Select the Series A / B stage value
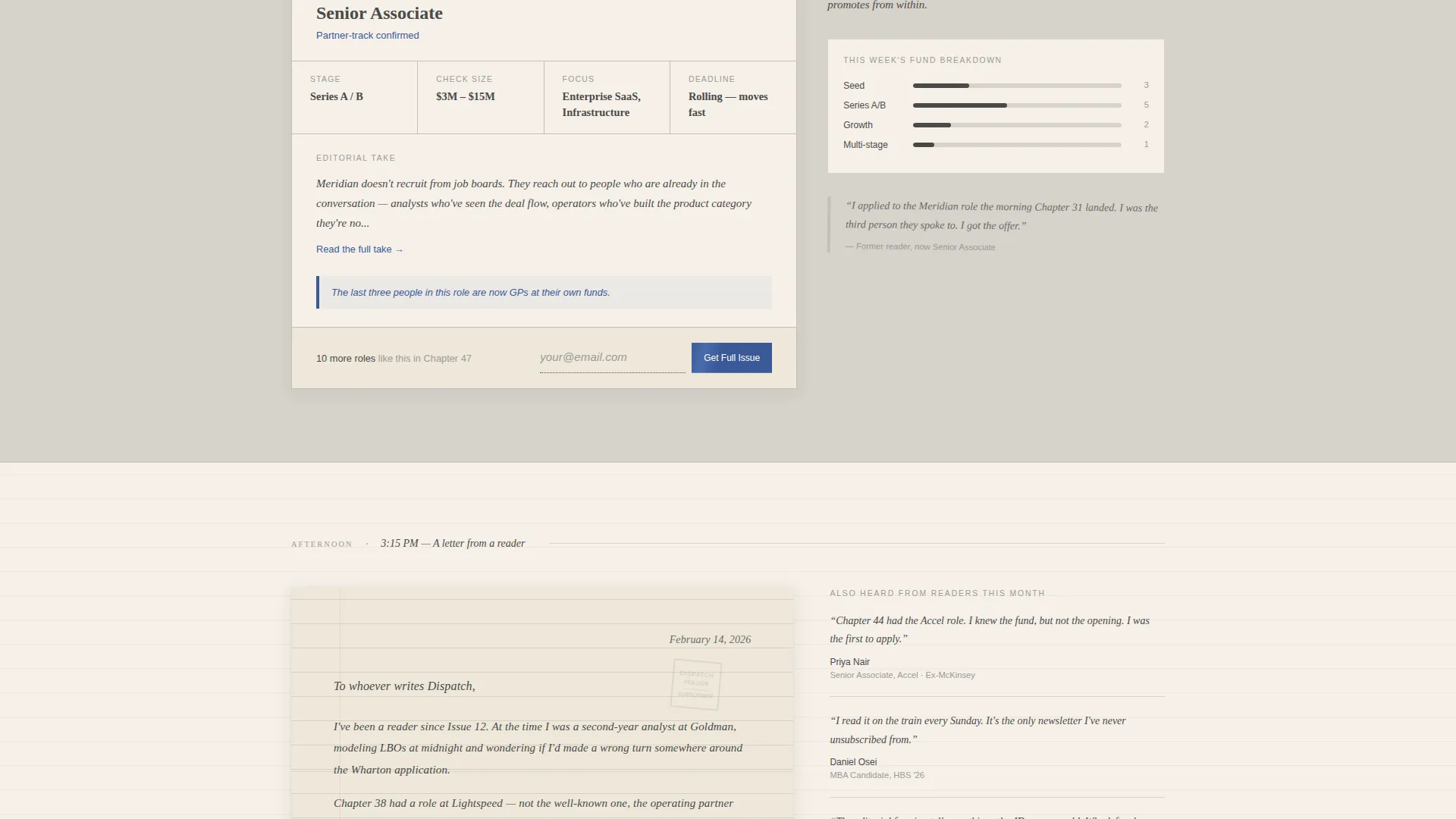Image resolution: width=1456 pixels, height=819 pixels. [337, 96]
